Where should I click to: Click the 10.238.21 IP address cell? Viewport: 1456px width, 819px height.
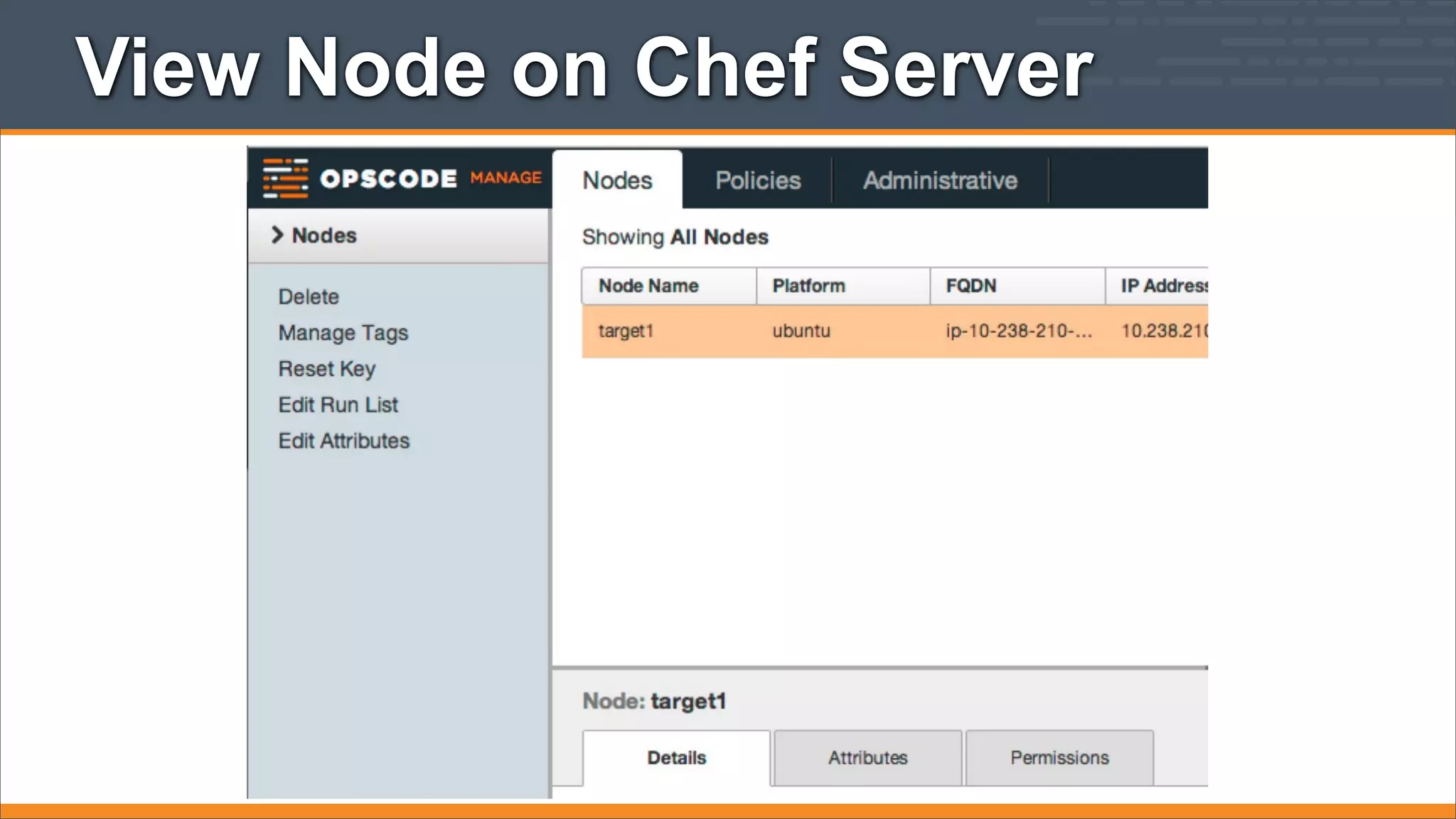click(x=1165, y=331)
